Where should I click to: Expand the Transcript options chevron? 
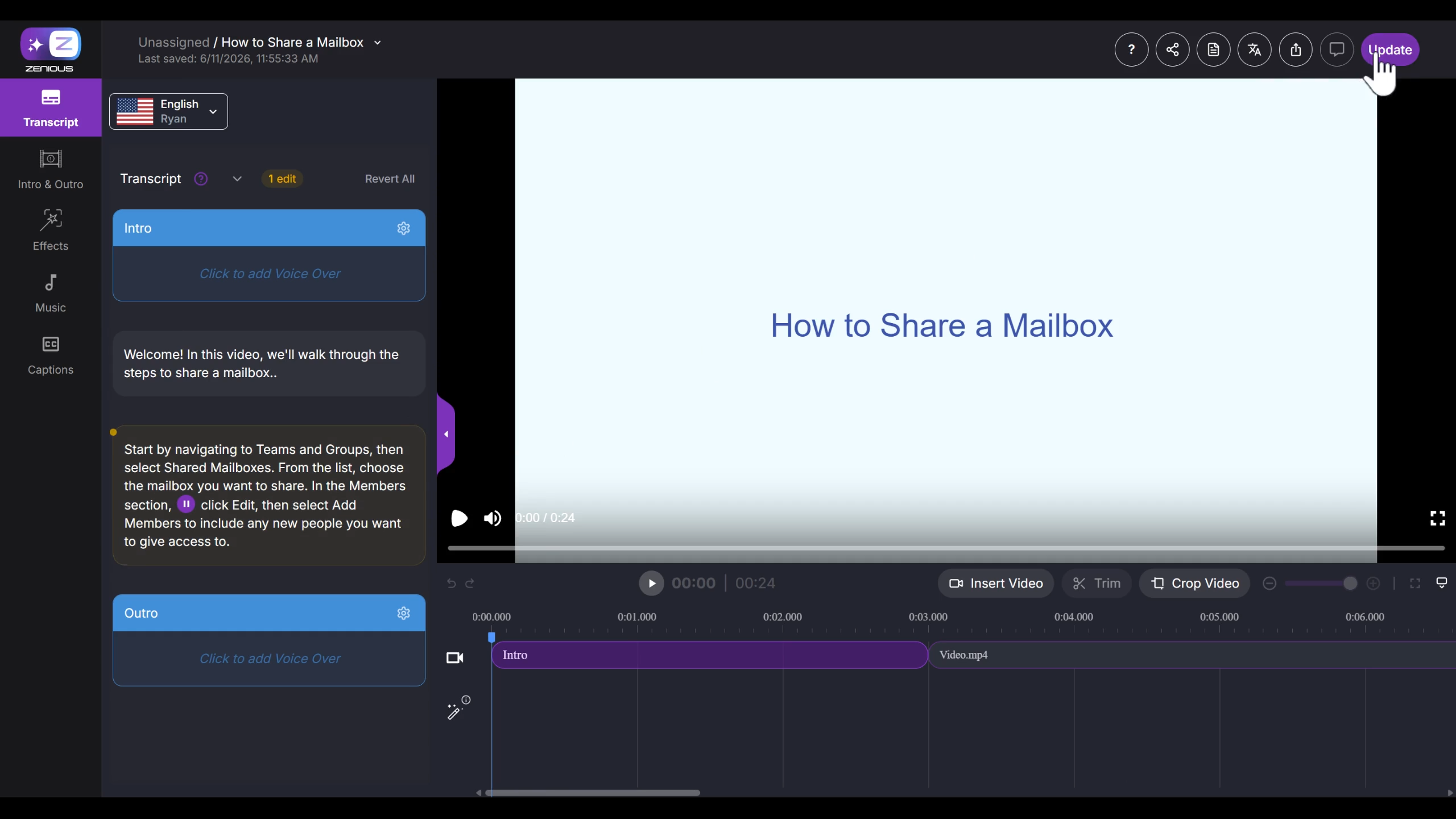[x=237, y=179]
